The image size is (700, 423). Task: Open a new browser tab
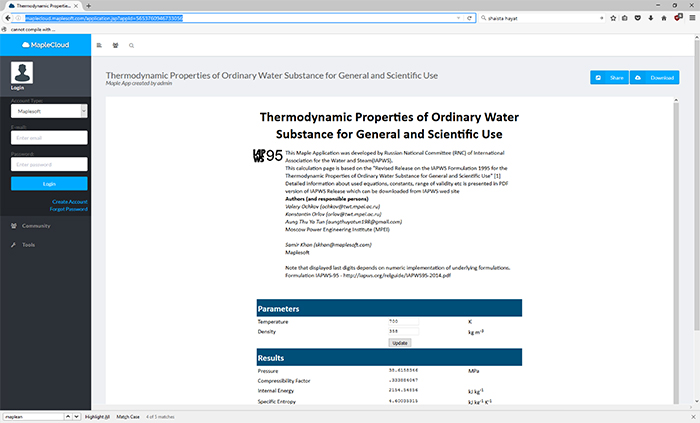coord(89,6)
